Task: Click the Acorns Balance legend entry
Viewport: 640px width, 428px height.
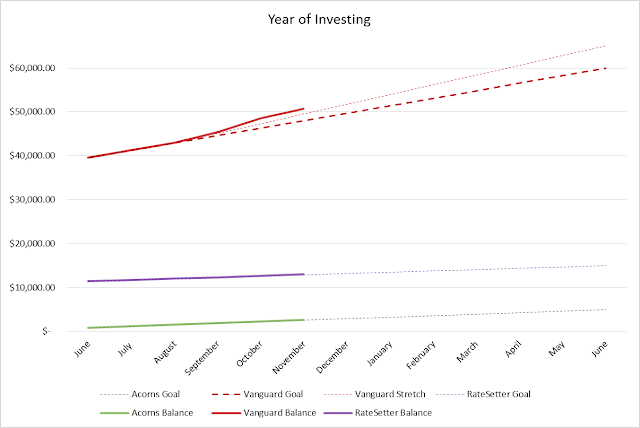Action: tap(147, 413)
